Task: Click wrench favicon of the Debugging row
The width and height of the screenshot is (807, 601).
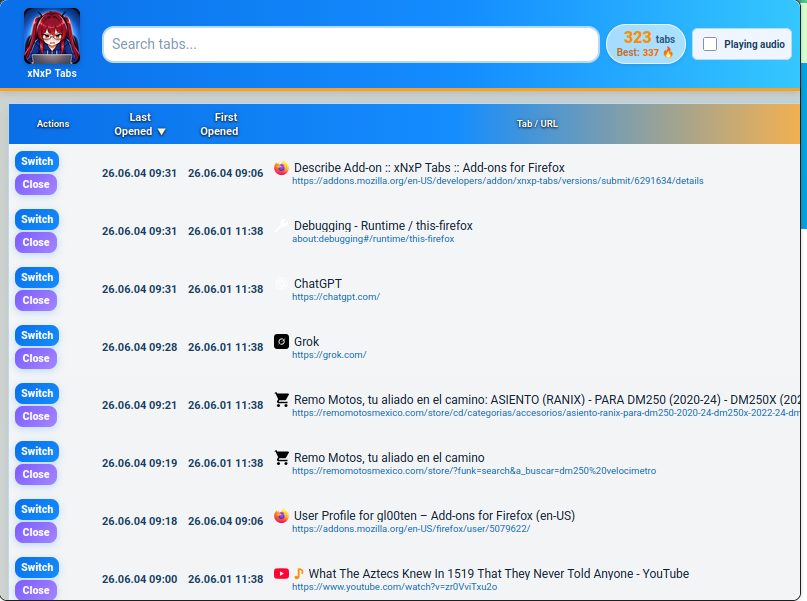Action: point(281,225)
